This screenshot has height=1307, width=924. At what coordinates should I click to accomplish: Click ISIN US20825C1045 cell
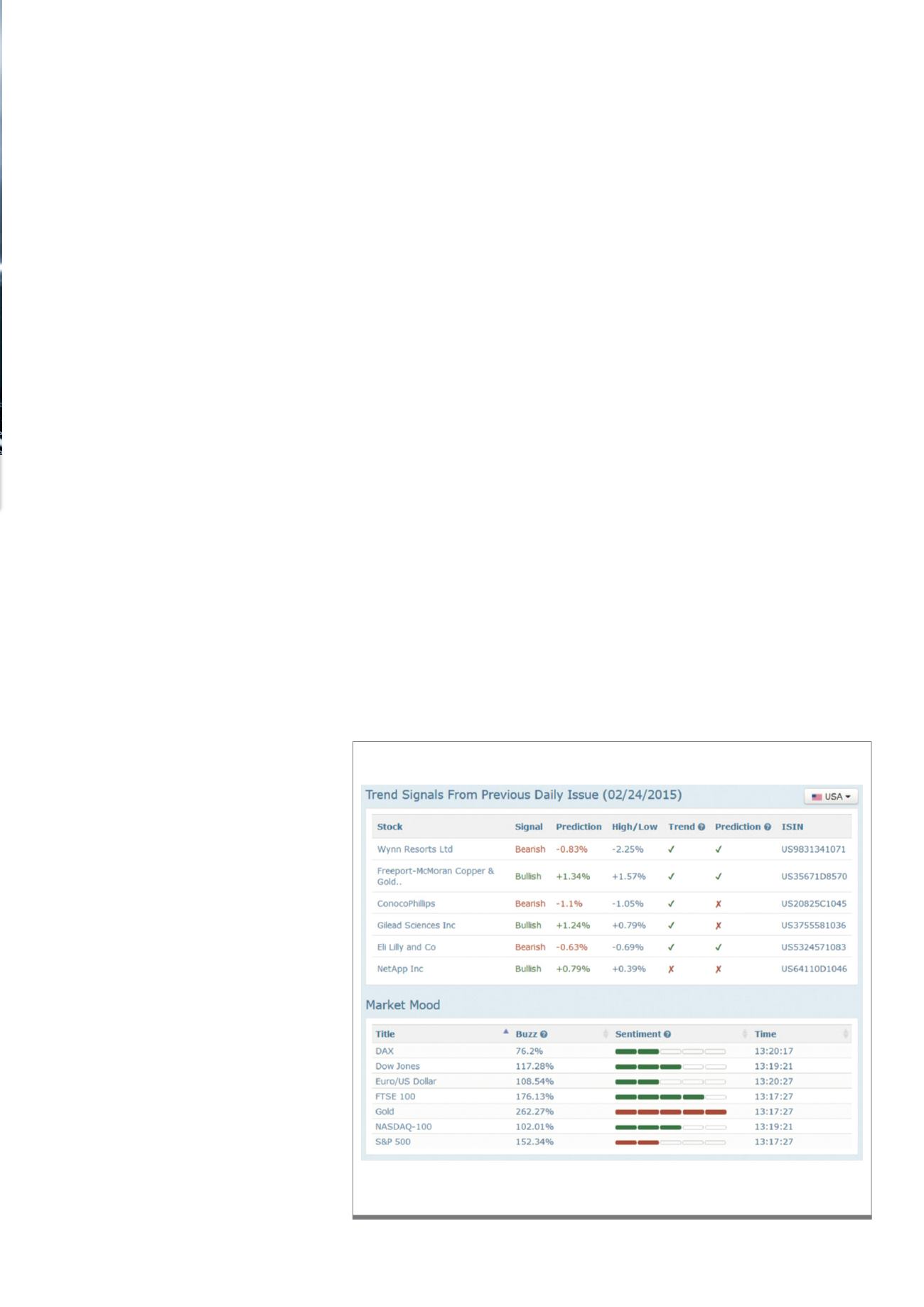point(814,904)
